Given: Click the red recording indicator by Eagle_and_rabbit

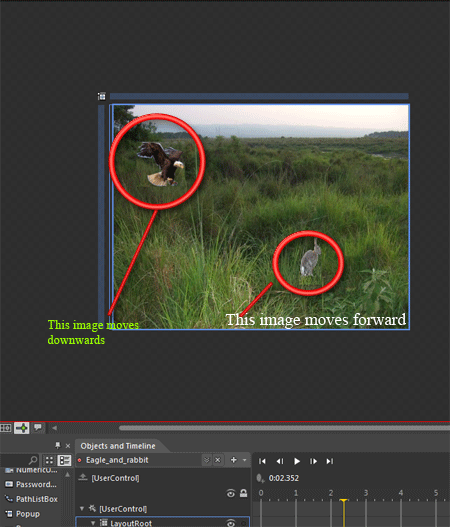Looking at the screenshot, I should [x=80, y=460].
